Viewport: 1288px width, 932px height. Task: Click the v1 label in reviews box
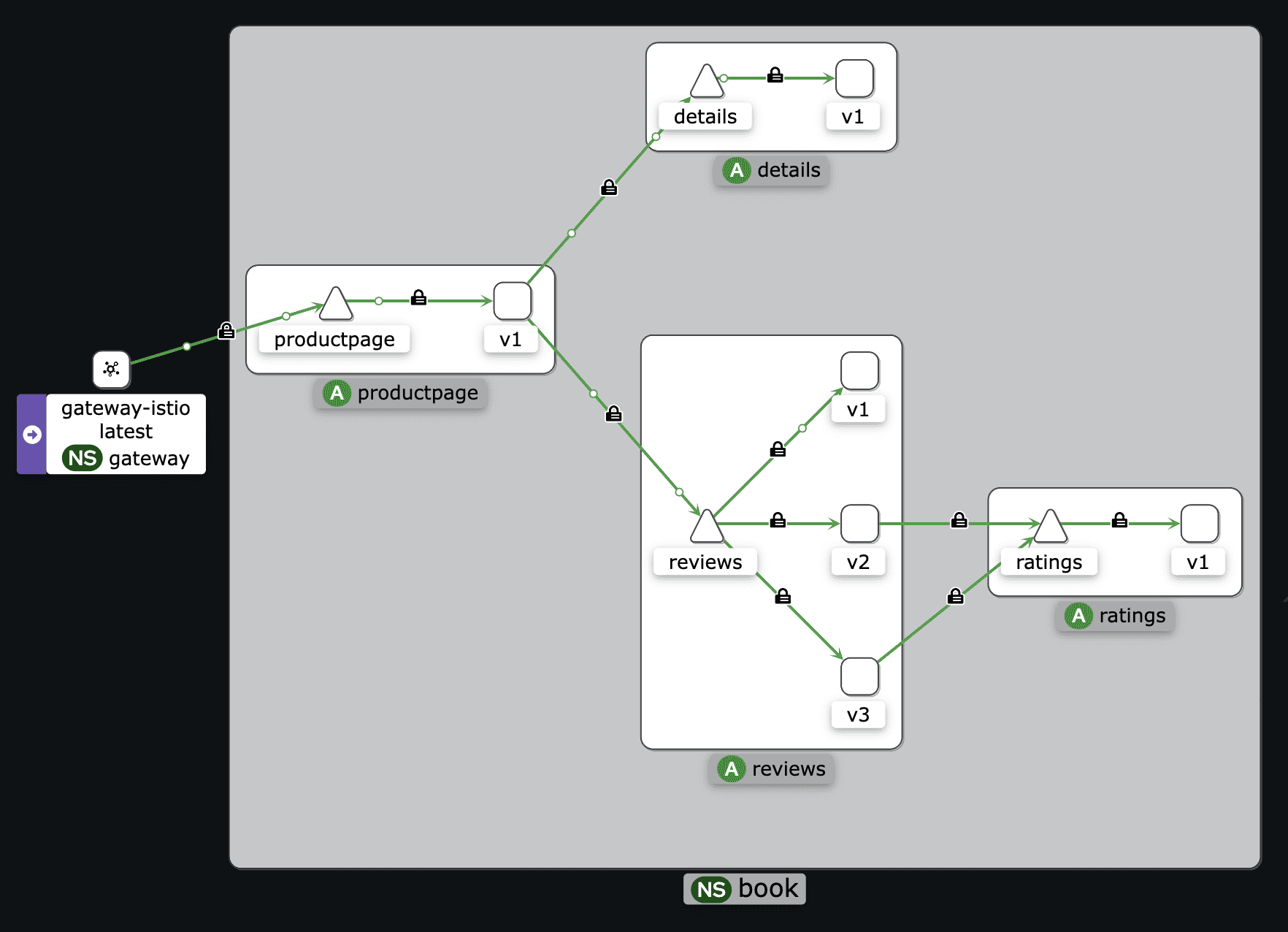point(858,410)
